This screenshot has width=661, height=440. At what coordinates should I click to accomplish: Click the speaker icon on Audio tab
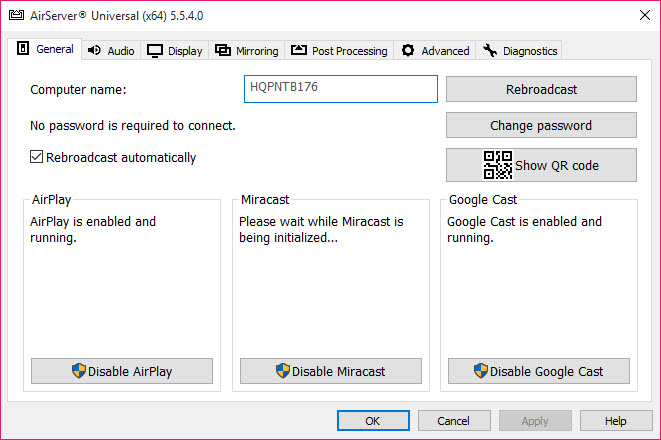pos(94,50)
